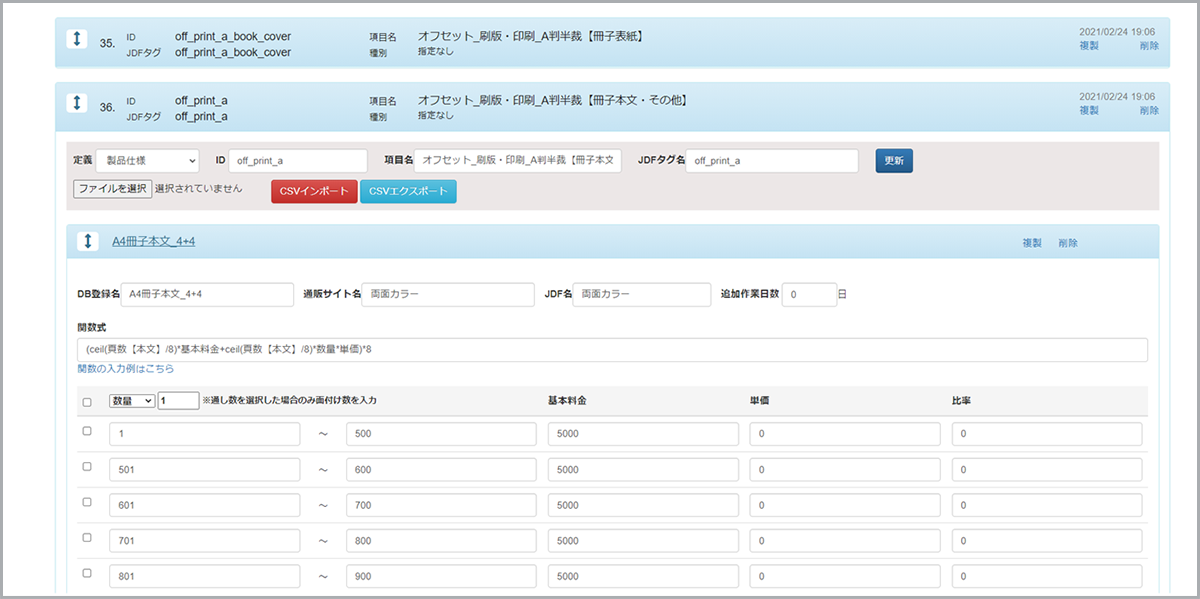Viewport: 1200px width, 599px height.
Task: Click the reorder arrow icon beside A4冊子本文_4+4
Action: click(89, 241)
